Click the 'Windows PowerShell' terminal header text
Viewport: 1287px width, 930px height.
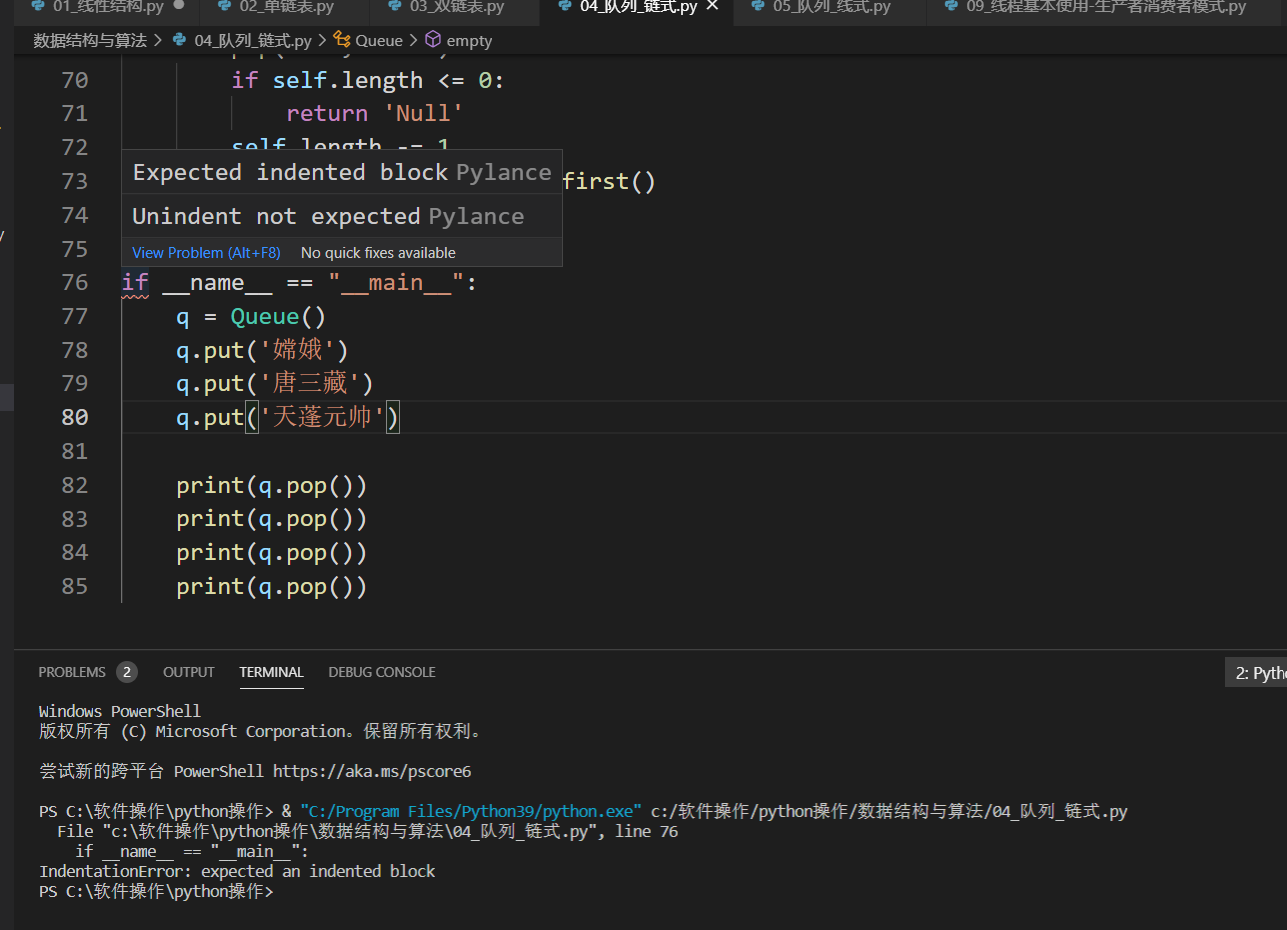120,712
